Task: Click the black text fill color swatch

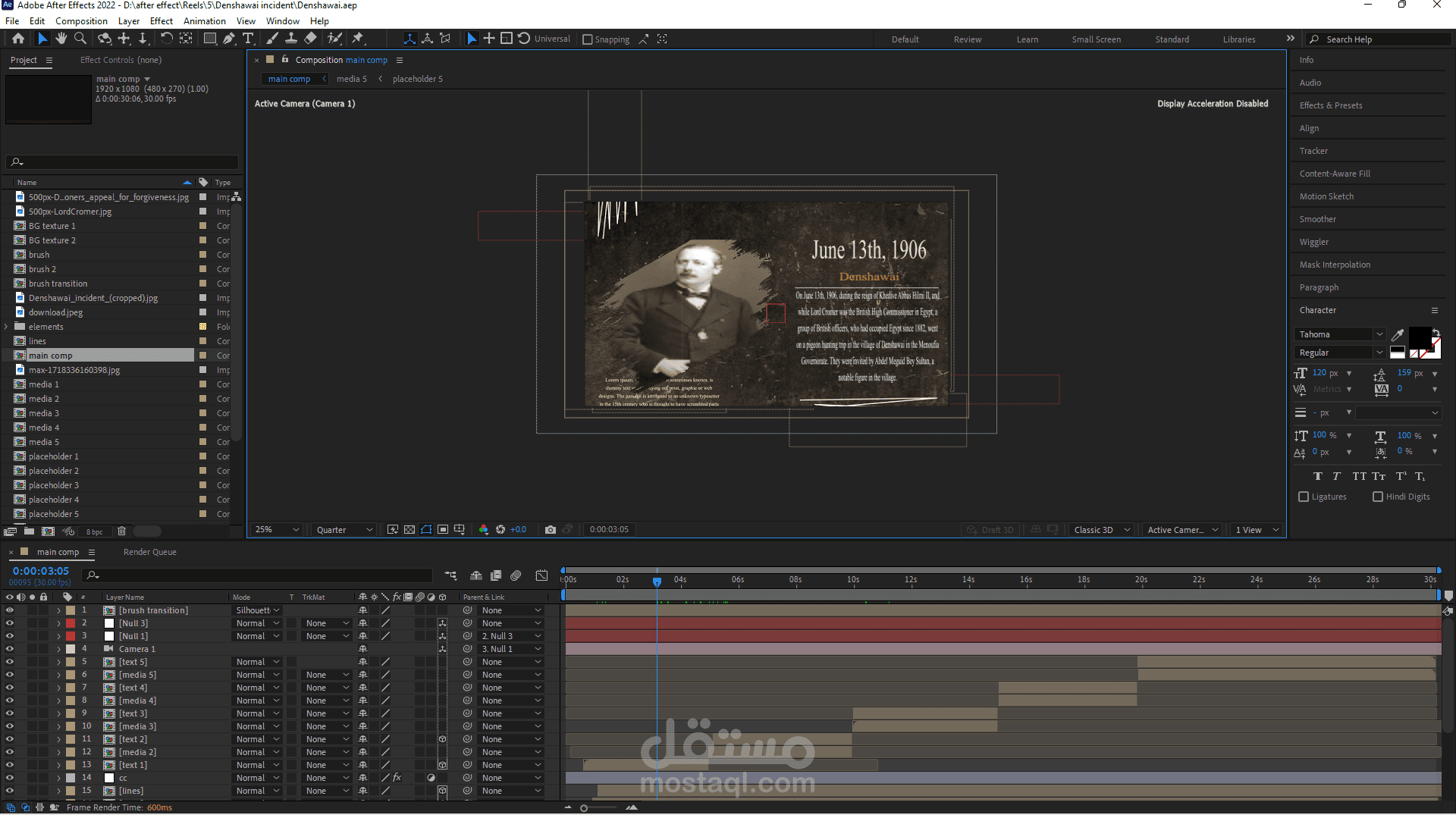Action: (x=1418, y=337)
